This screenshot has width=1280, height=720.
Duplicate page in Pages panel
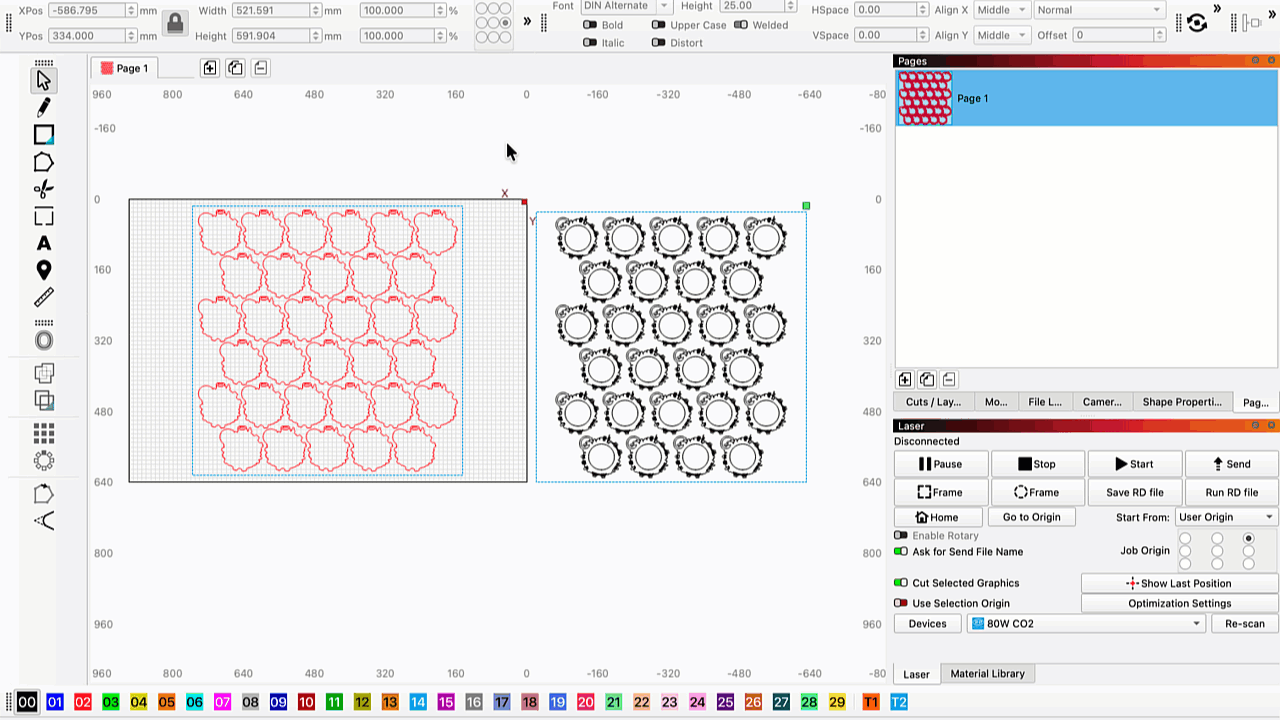point(927,379)
